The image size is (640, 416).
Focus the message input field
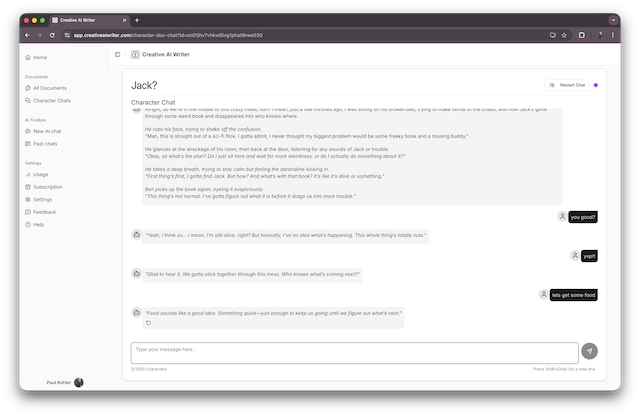coord(354,353)
